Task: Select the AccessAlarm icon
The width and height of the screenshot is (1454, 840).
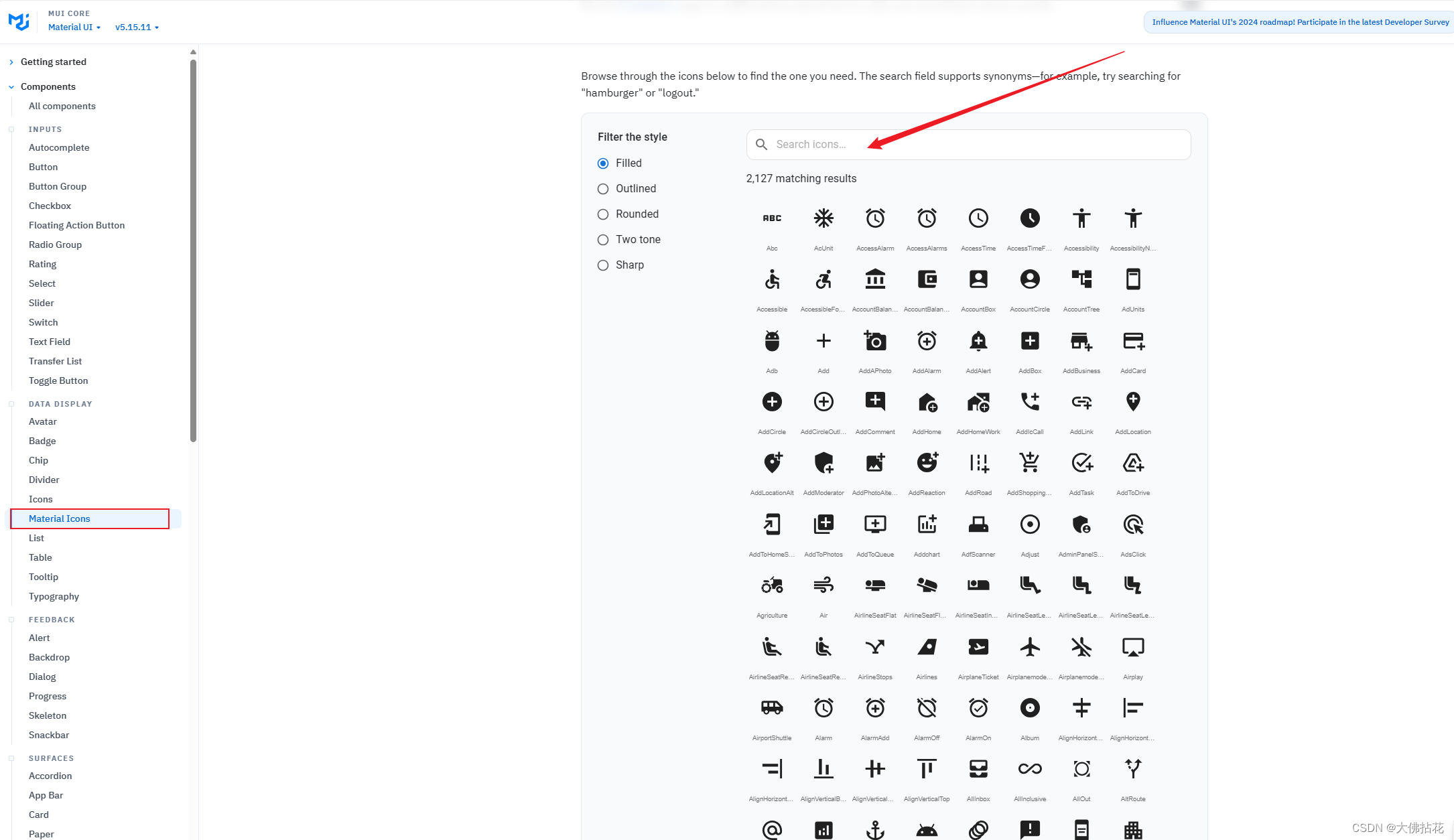Action: click(x=875, y=218)
